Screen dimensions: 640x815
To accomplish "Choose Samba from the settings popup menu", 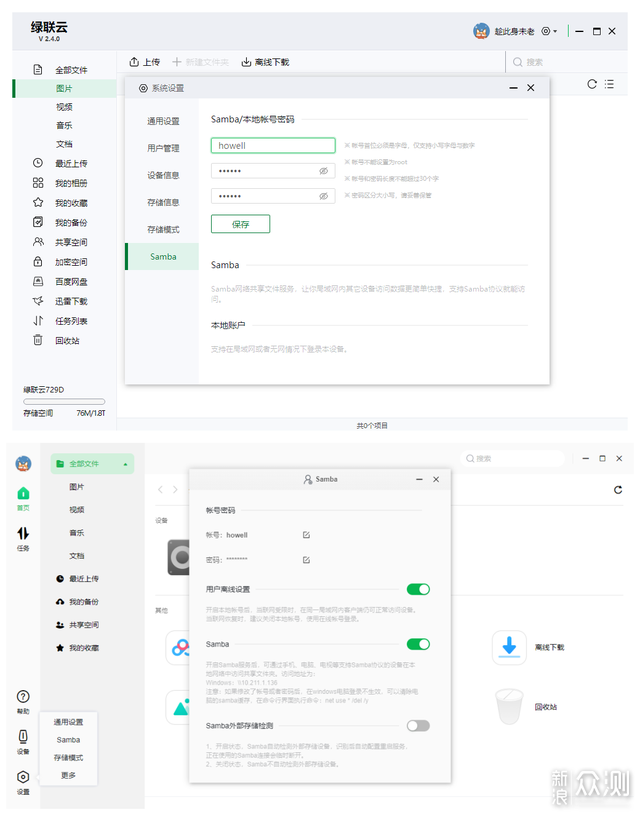I will pyautogui.click(x=68, y=740).
